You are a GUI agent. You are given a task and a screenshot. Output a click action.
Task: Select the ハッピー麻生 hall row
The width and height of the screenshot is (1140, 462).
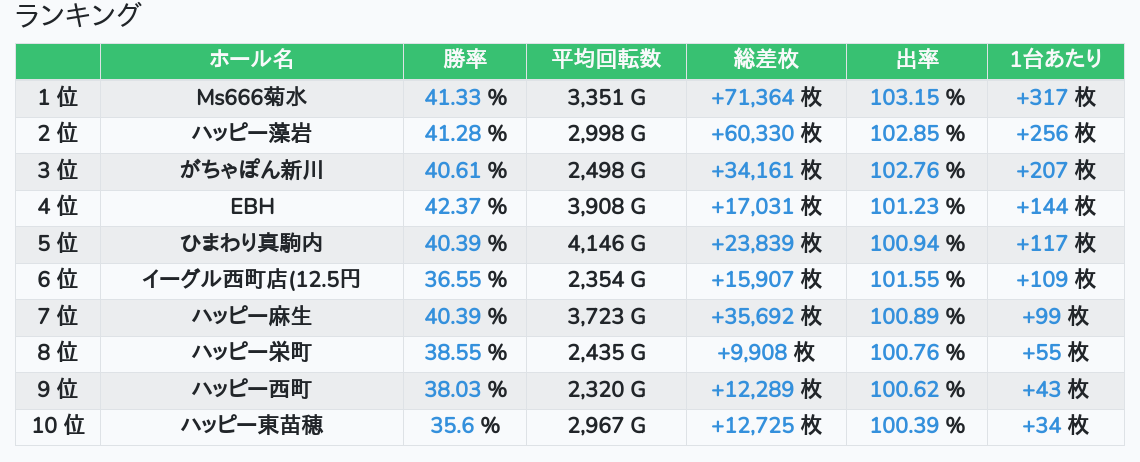point(252,317)
